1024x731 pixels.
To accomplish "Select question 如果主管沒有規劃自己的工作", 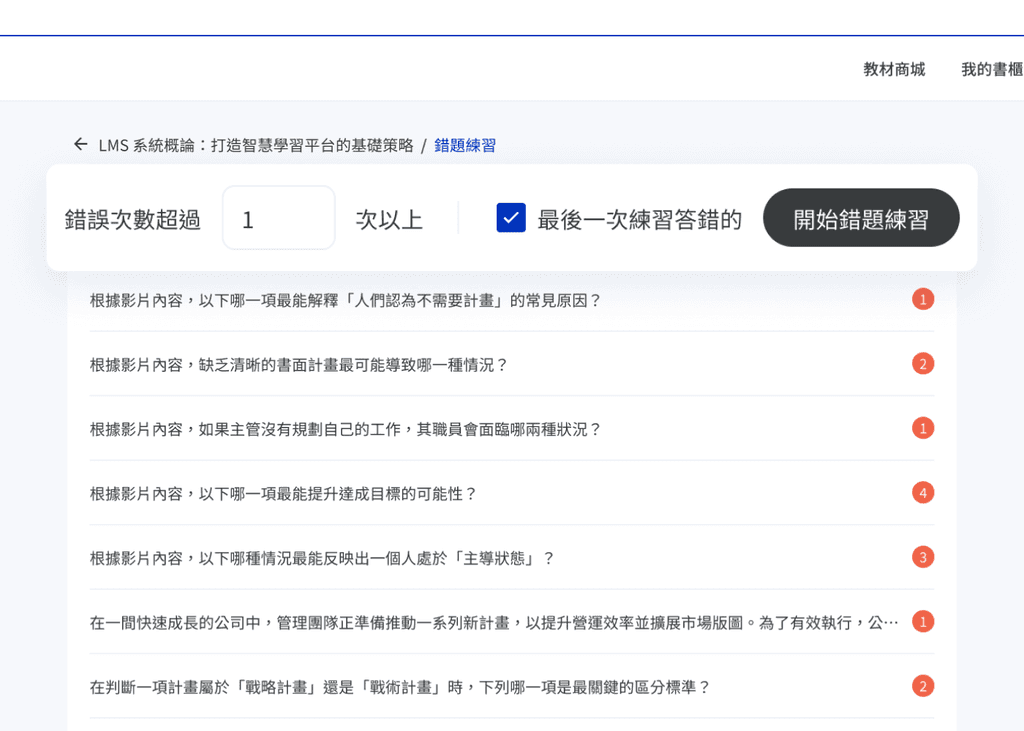I will [x=345, y=429].
